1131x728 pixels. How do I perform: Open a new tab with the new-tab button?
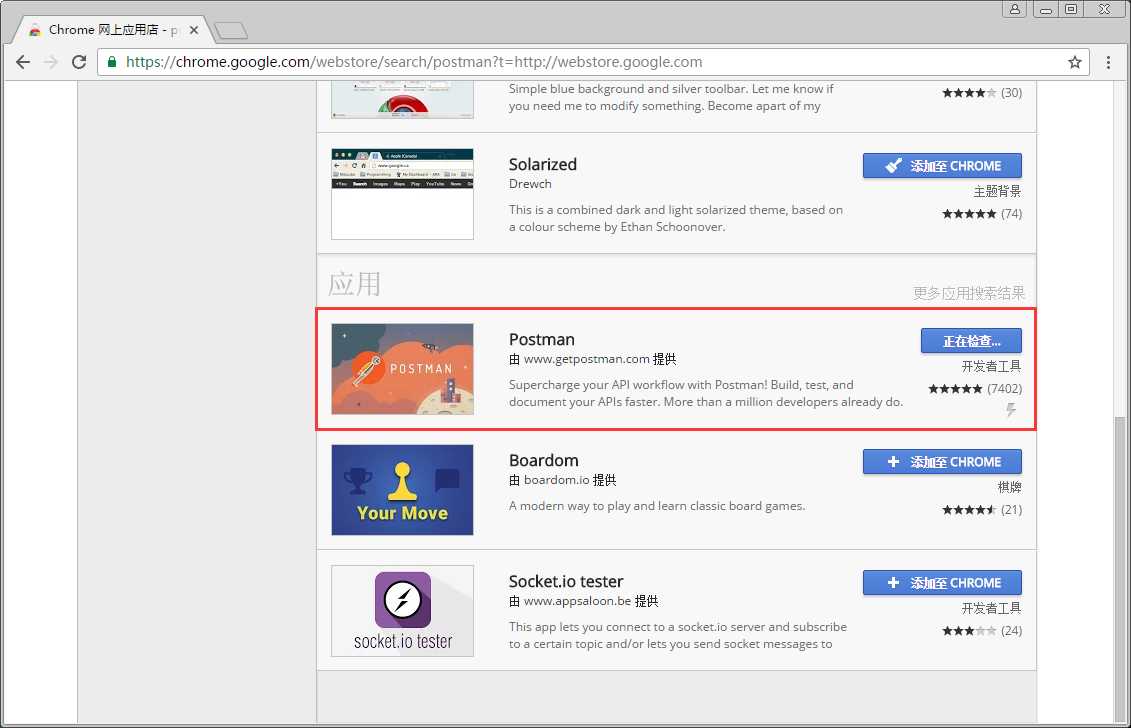231,30
